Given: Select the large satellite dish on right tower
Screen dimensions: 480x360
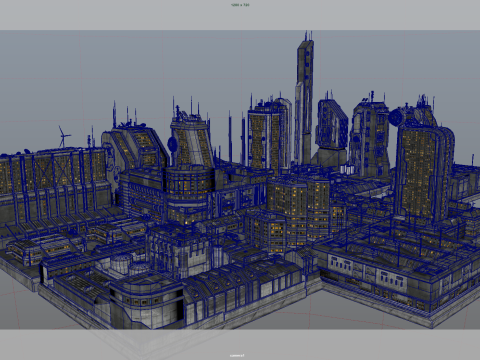Looking at the screenshot, I should 397,117.
